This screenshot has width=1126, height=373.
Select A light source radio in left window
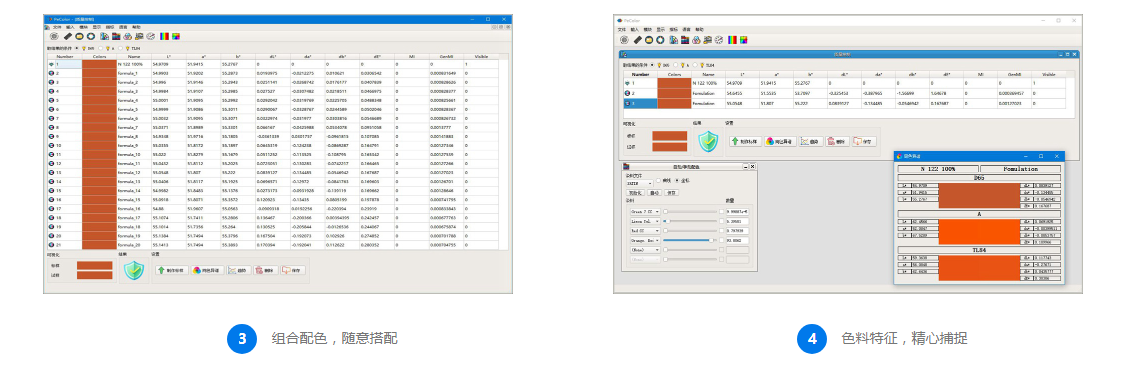tap(101, 48)
